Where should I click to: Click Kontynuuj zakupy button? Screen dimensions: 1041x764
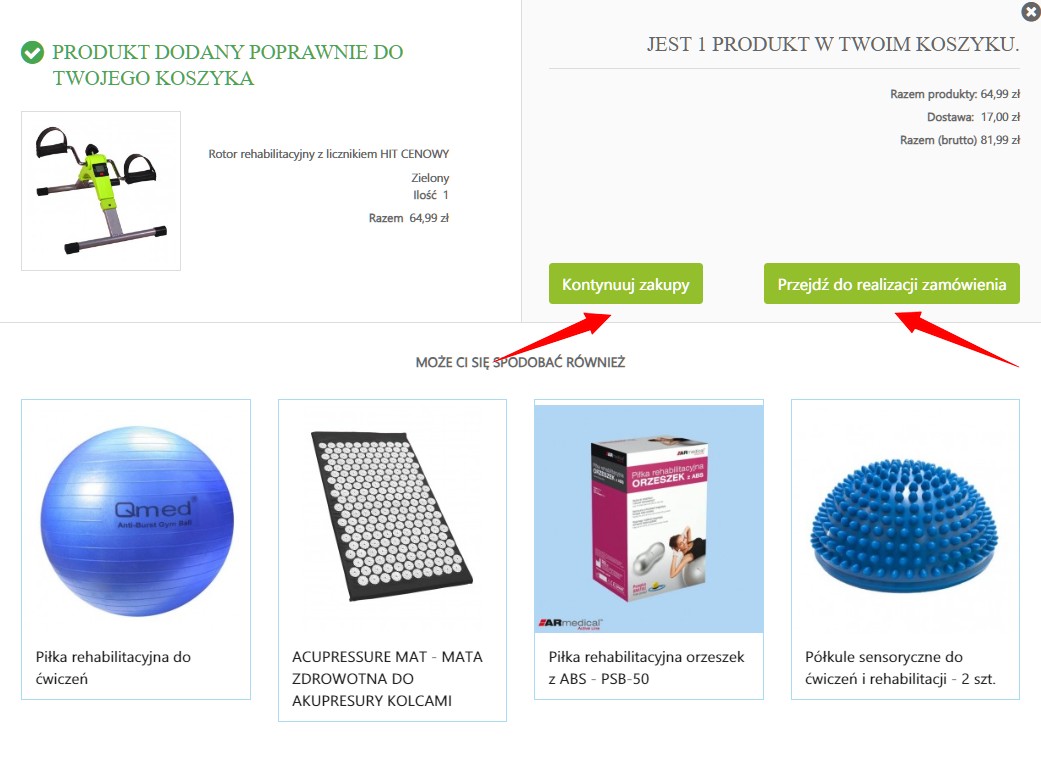625,284
